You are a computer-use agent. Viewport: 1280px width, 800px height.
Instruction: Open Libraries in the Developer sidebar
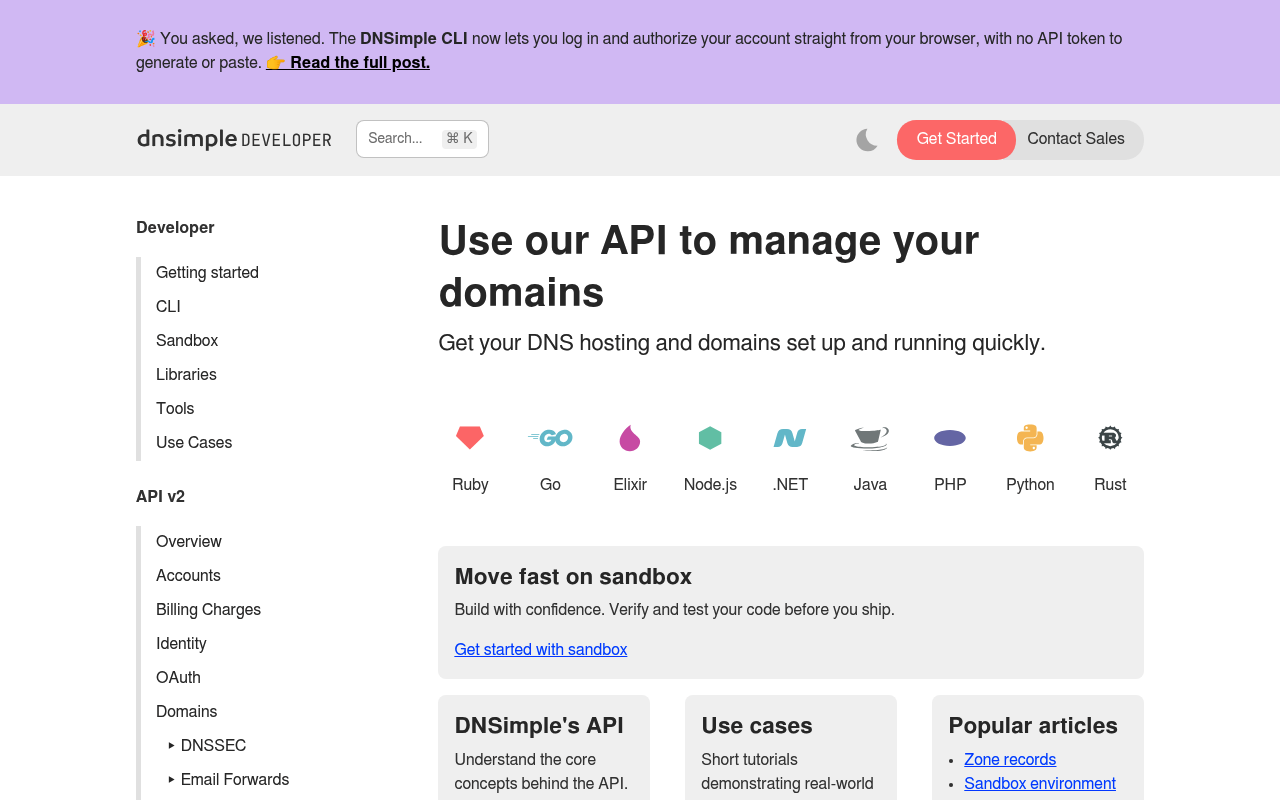[x=186, y=375]
